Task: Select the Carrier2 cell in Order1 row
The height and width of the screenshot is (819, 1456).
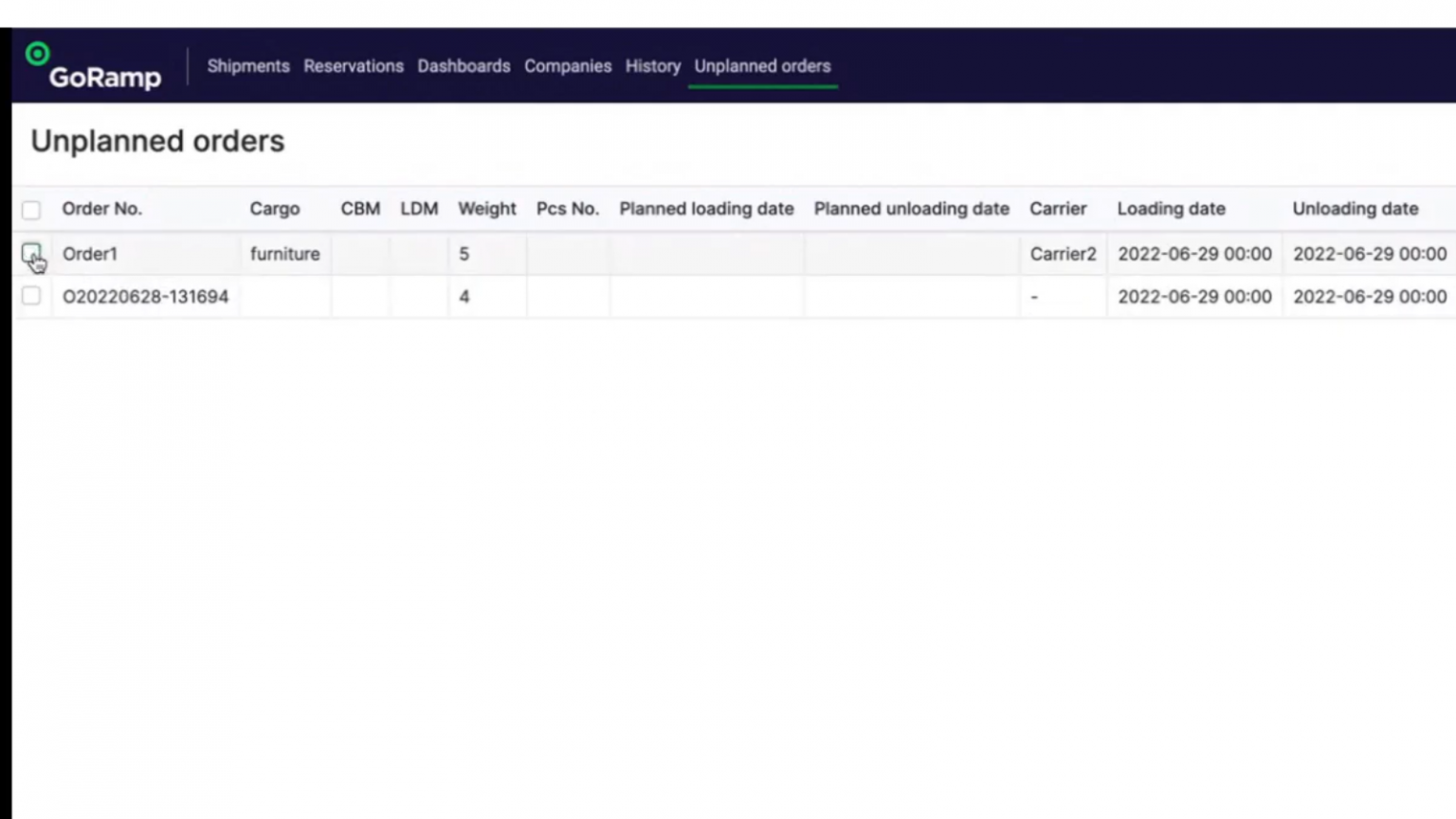Action: (x=1063, y=254)
